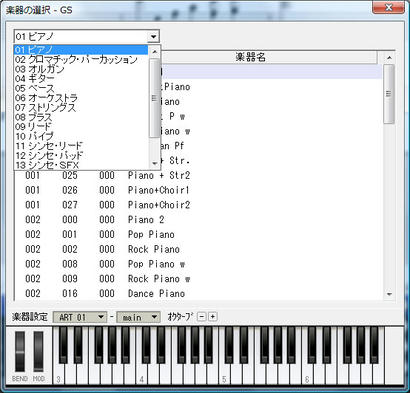Select the Piano 2 instrument row
Viewport: 410px width, 393px height.
199,220
